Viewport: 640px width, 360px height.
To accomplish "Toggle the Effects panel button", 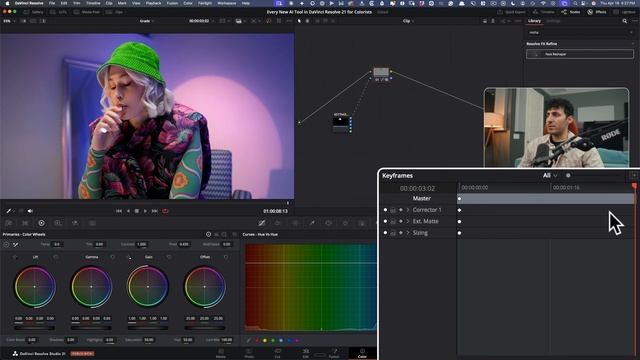I will point(597,12).
